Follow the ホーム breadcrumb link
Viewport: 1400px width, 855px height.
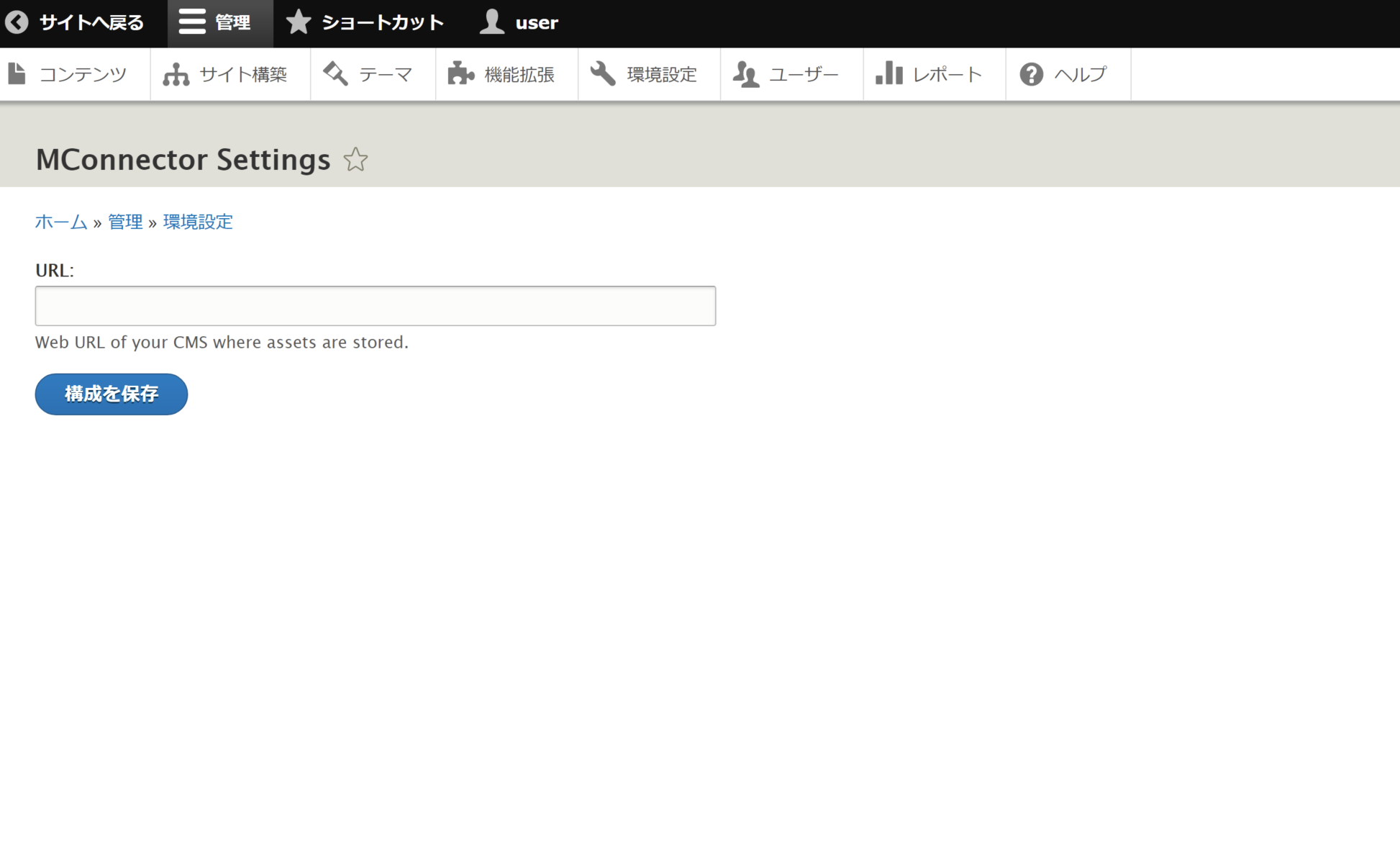(x=61, y=222)
